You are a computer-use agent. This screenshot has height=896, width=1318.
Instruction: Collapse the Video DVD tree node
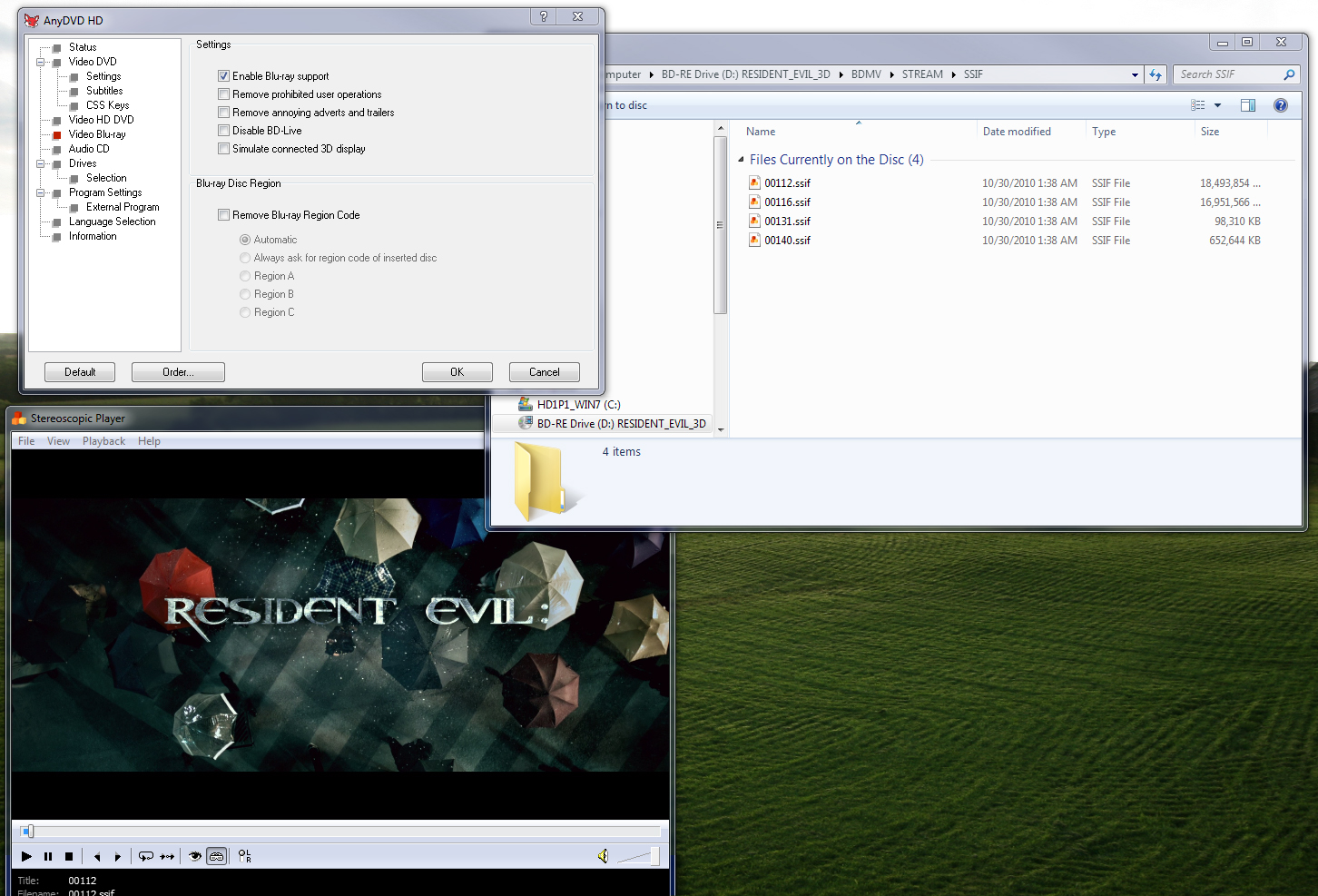(x=41, y=62)
